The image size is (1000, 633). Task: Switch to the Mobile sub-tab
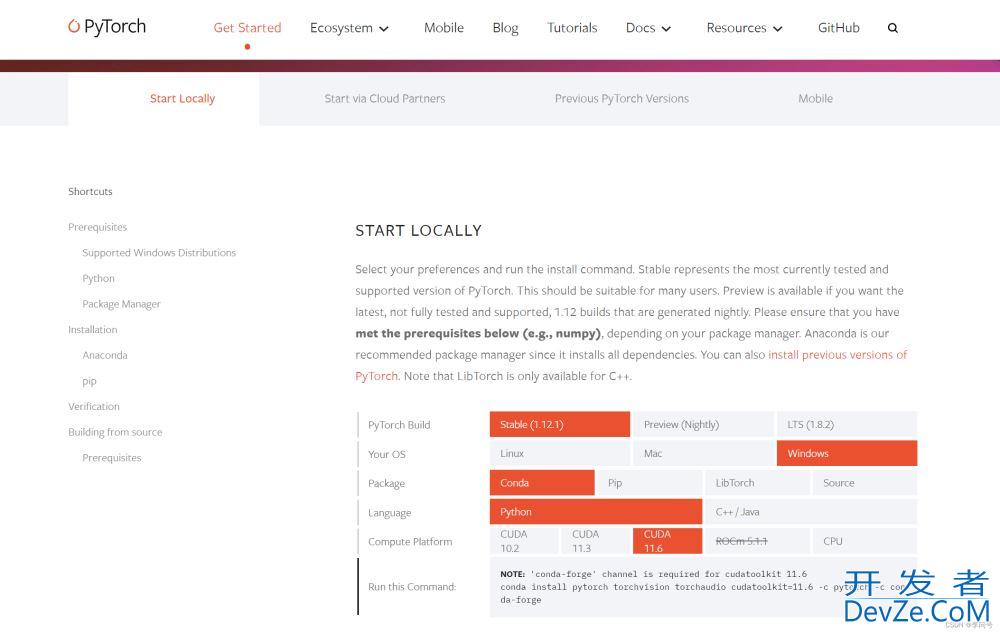[x=815, y=99]
